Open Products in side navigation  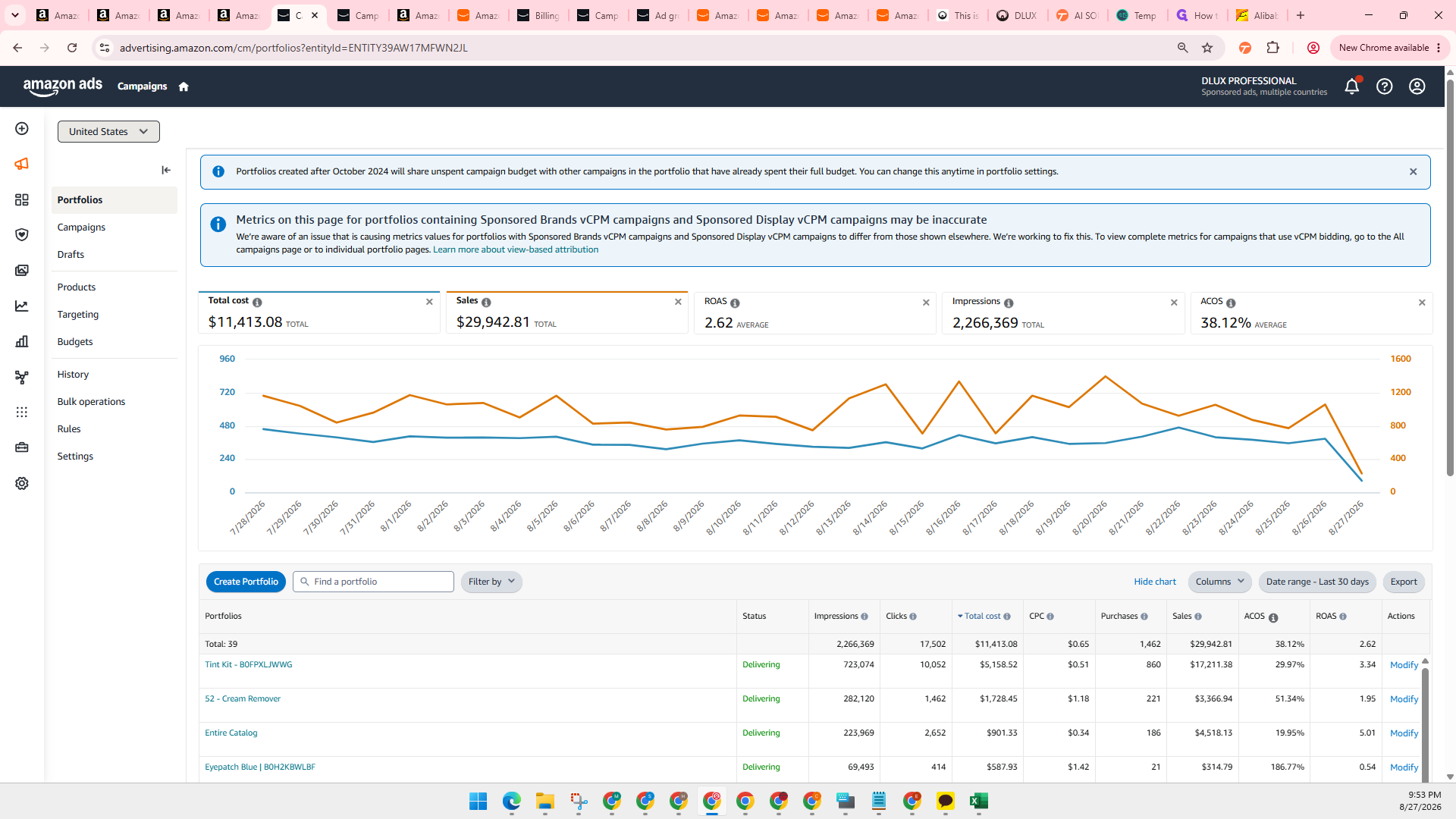click(76, 287)
